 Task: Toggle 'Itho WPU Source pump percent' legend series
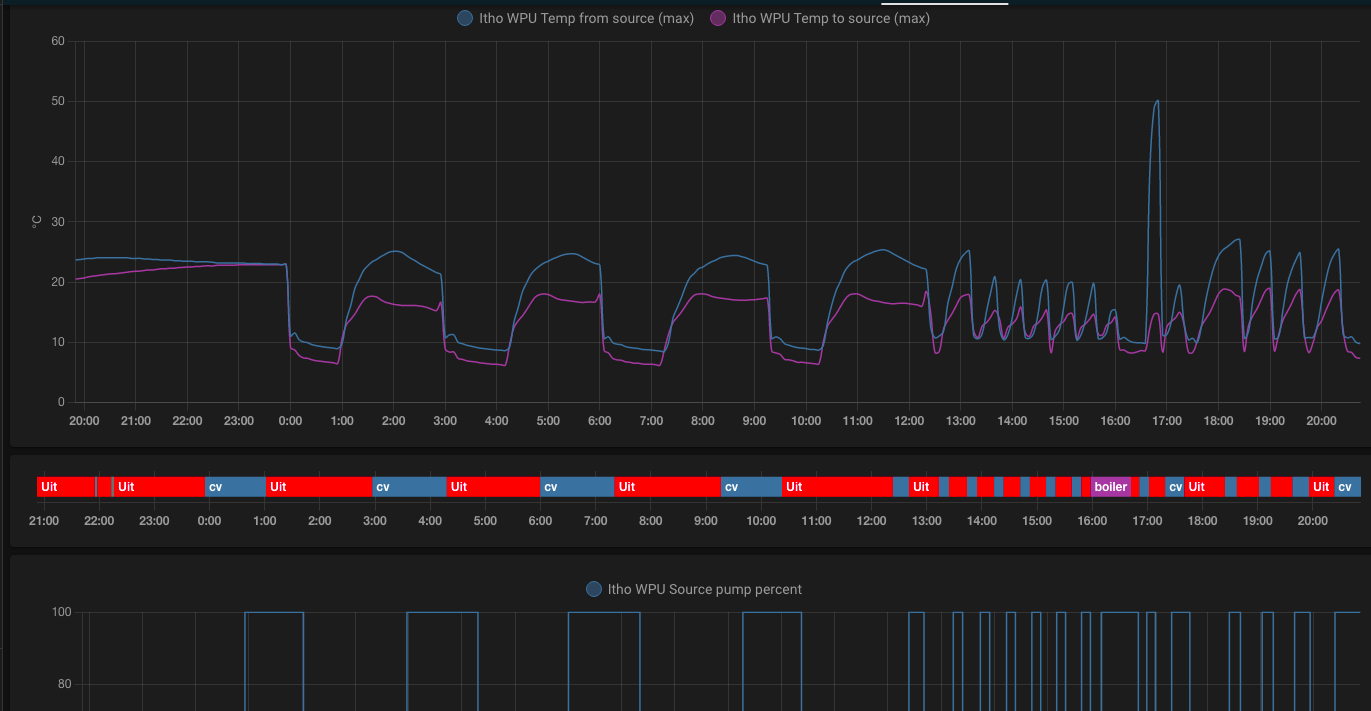694,589
